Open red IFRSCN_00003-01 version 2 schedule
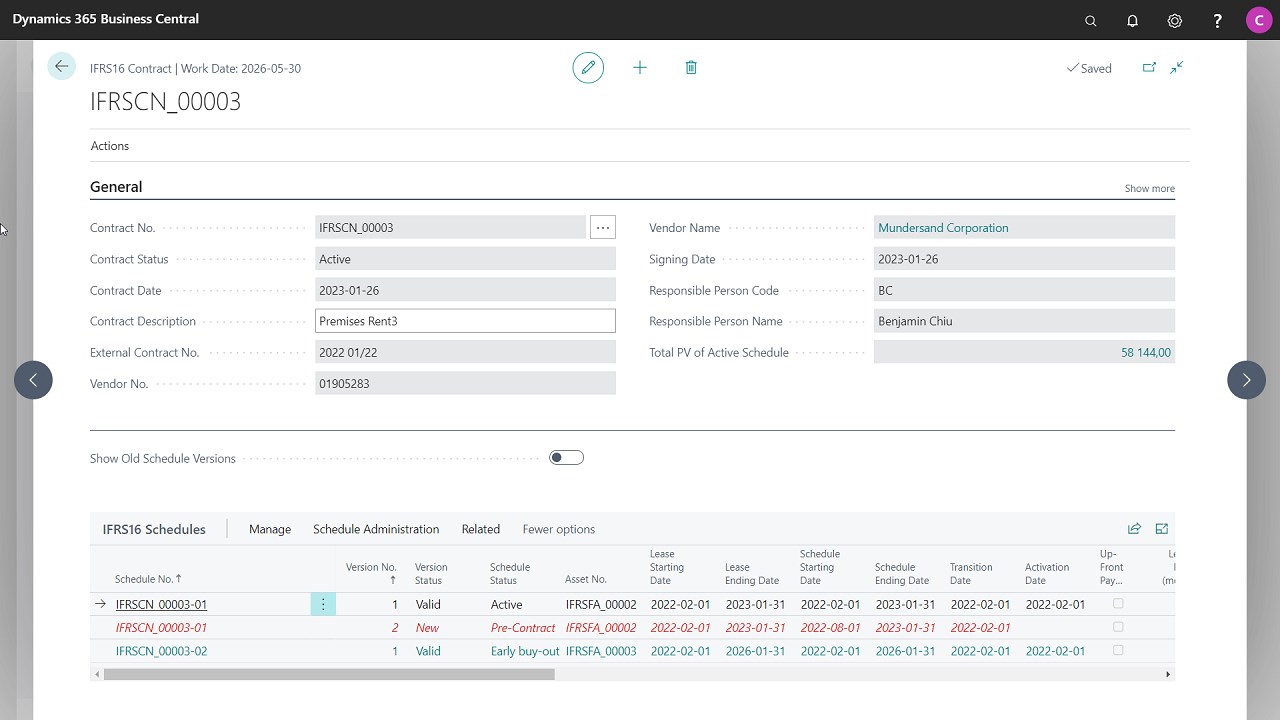This screenshot has height=720, width=1280. (x=161, y=628)
